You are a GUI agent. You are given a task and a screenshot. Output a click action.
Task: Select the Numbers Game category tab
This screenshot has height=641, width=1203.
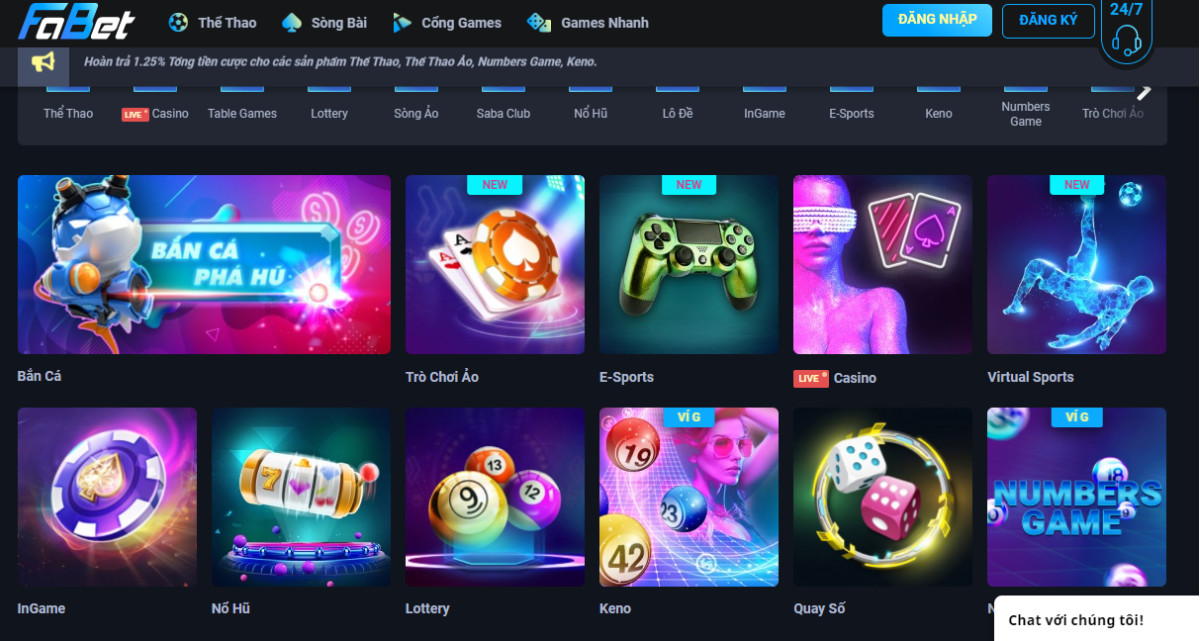(1025, 114)
